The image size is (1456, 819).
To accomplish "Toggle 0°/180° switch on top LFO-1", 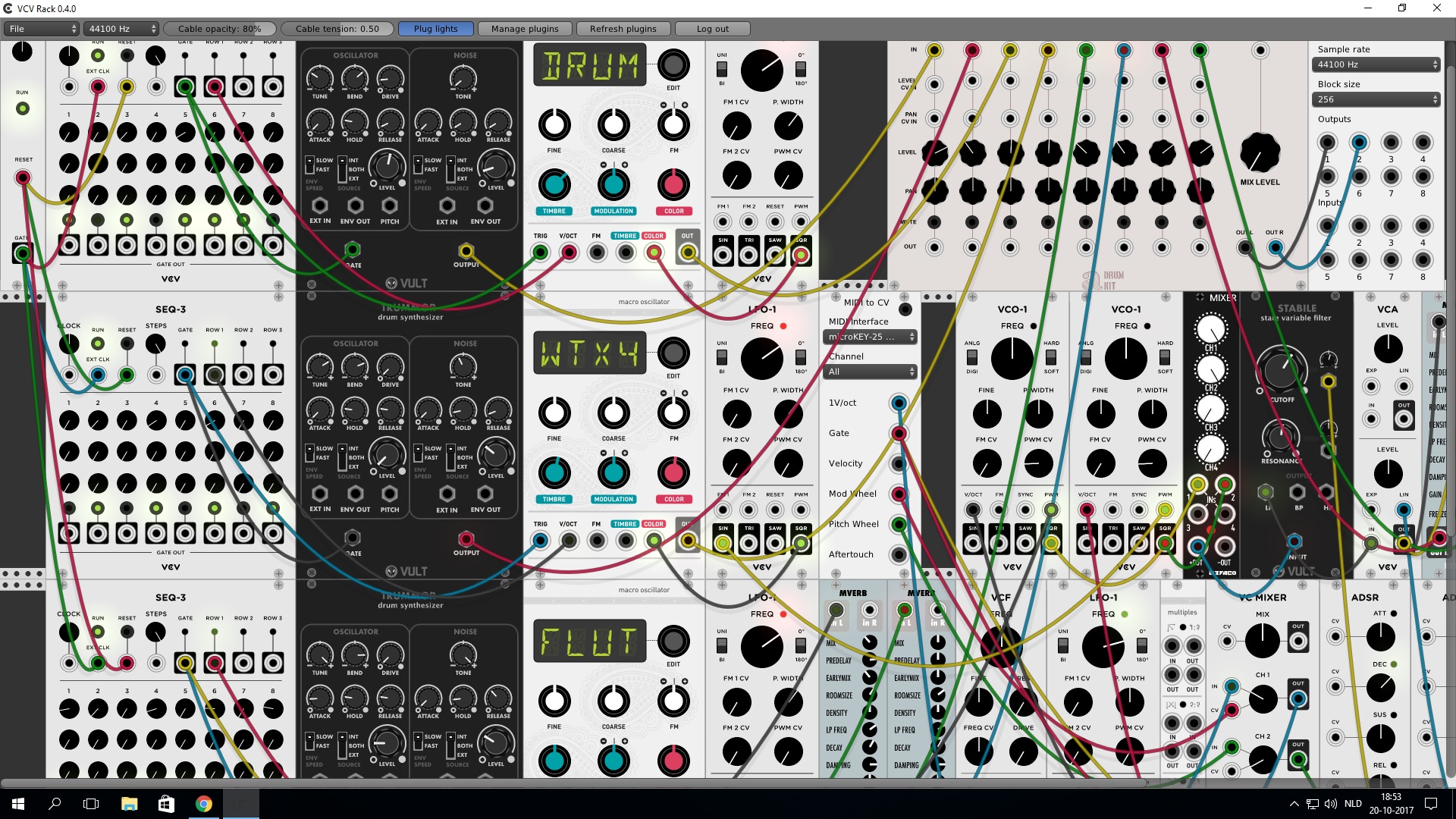I will click(x=801, y=68).
